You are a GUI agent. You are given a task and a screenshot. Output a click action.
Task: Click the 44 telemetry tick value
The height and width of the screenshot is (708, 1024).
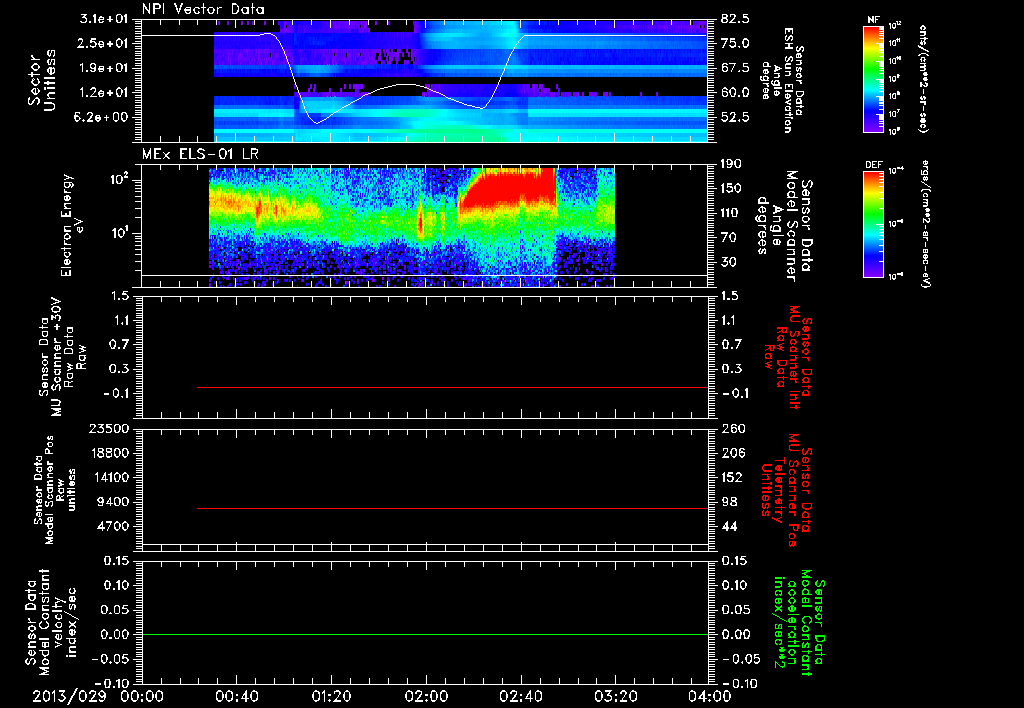click(x=729, y=526)
